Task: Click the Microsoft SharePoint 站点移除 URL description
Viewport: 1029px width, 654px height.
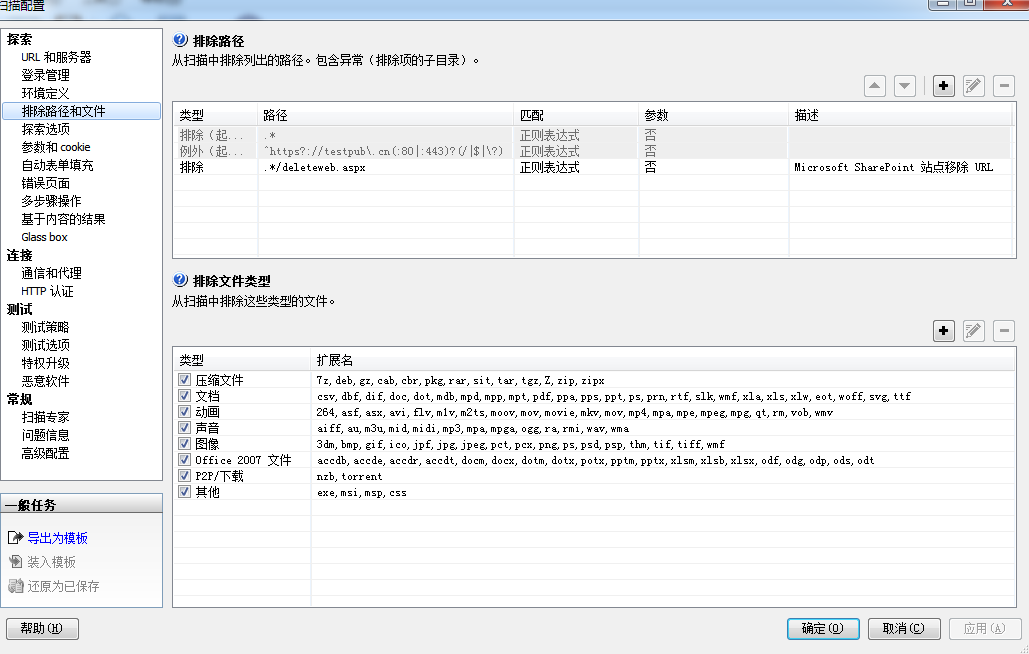Action: click(894, 167)
